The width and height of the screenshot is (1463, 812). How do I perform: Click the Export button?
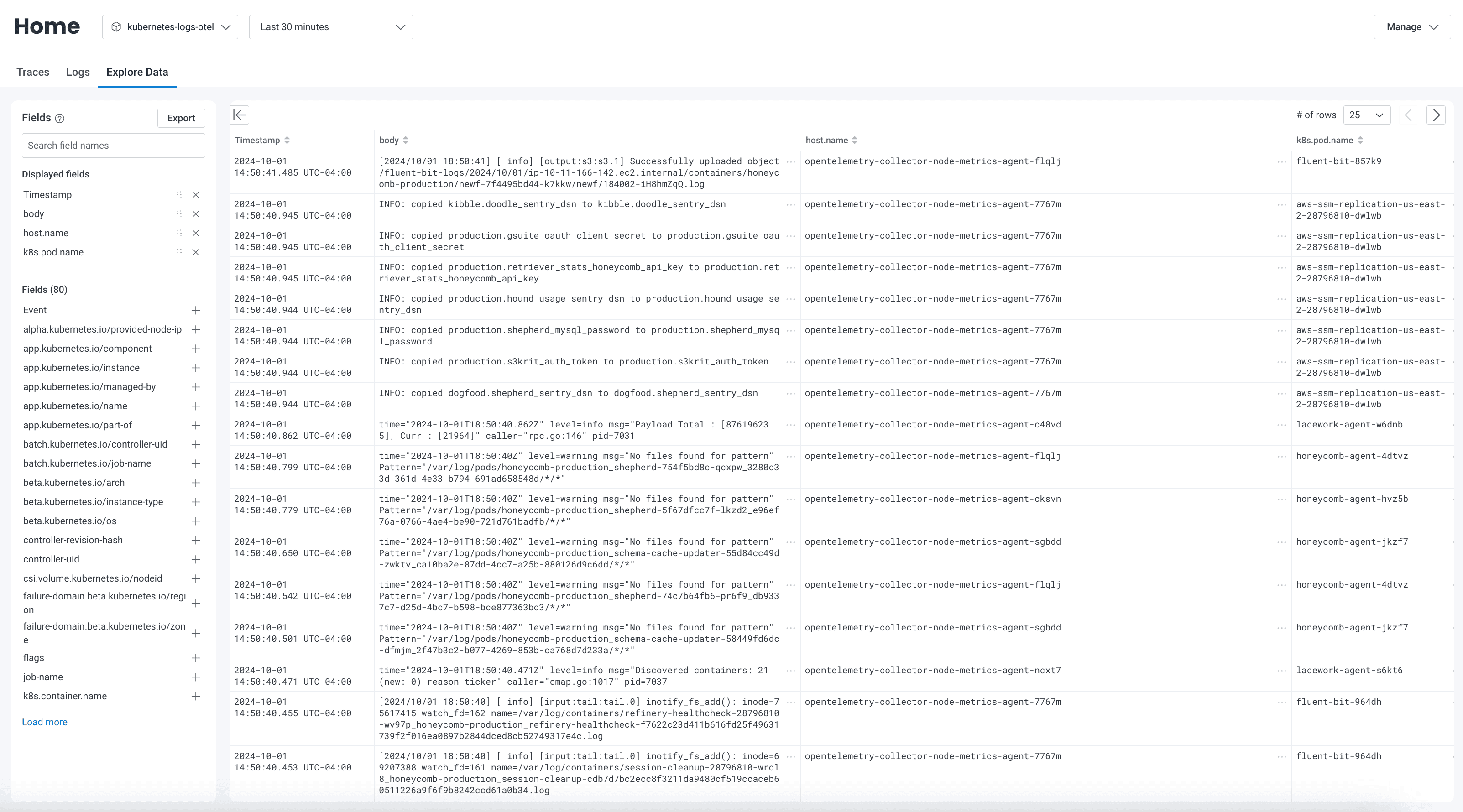(x=181, y=118)
